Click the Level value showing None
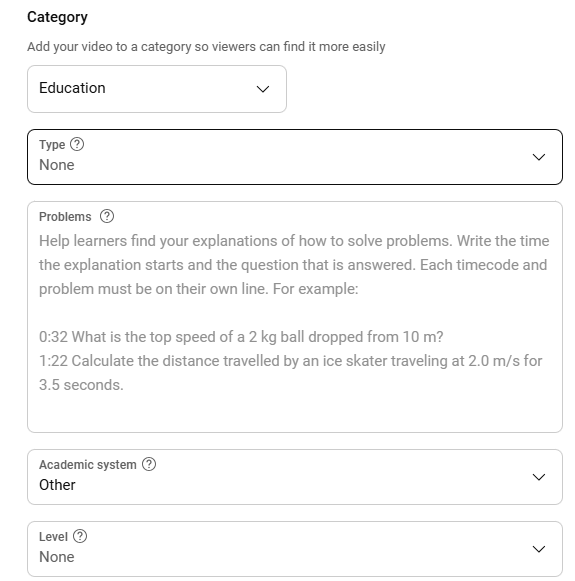The height and width of the screenshot is (581, 575). (57, 557)
